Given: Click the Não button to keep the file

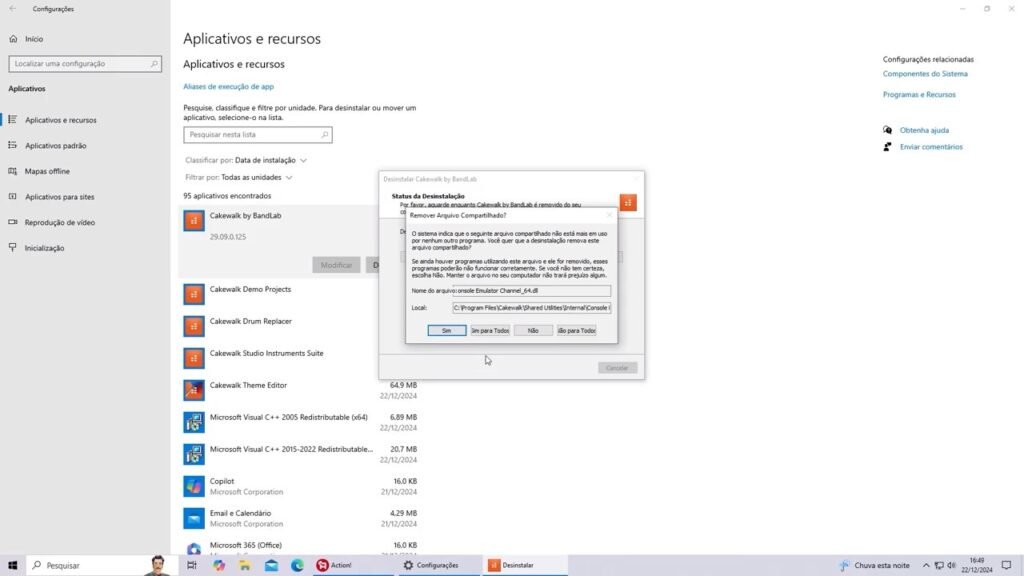Looking at the screenshot, I should 533,330.
